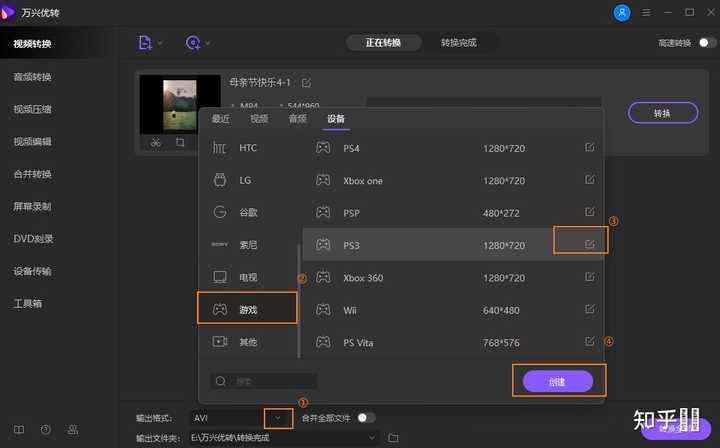The width and height of the screenshot is (720, 448).
Task: Select 屏幕录制 in sidebar
Action: (32, 206)
